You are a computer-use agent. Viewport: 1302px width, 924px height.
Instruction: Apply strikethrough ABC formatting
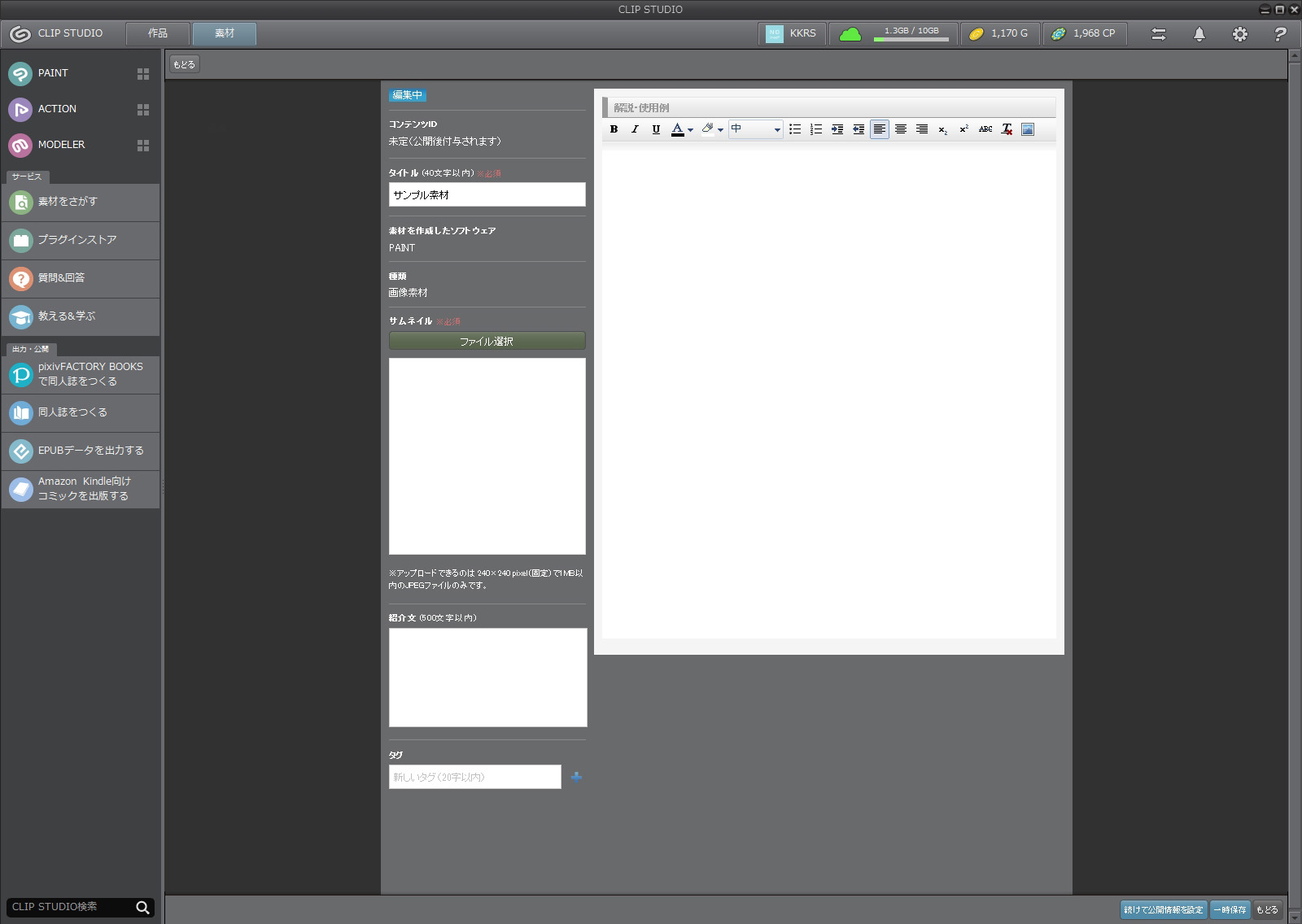pyautogui.click(x=985, y=129)
